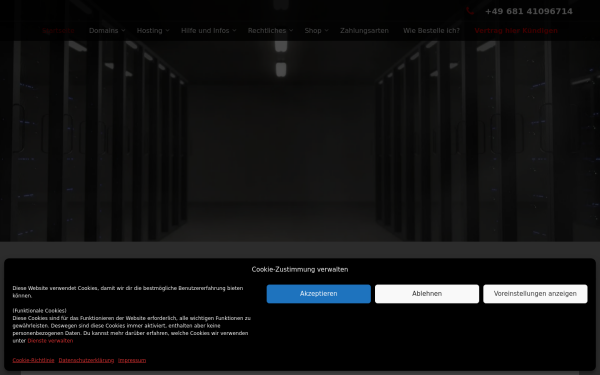
Task: Call the +49 681 41096714 number link
Action: 528,11
